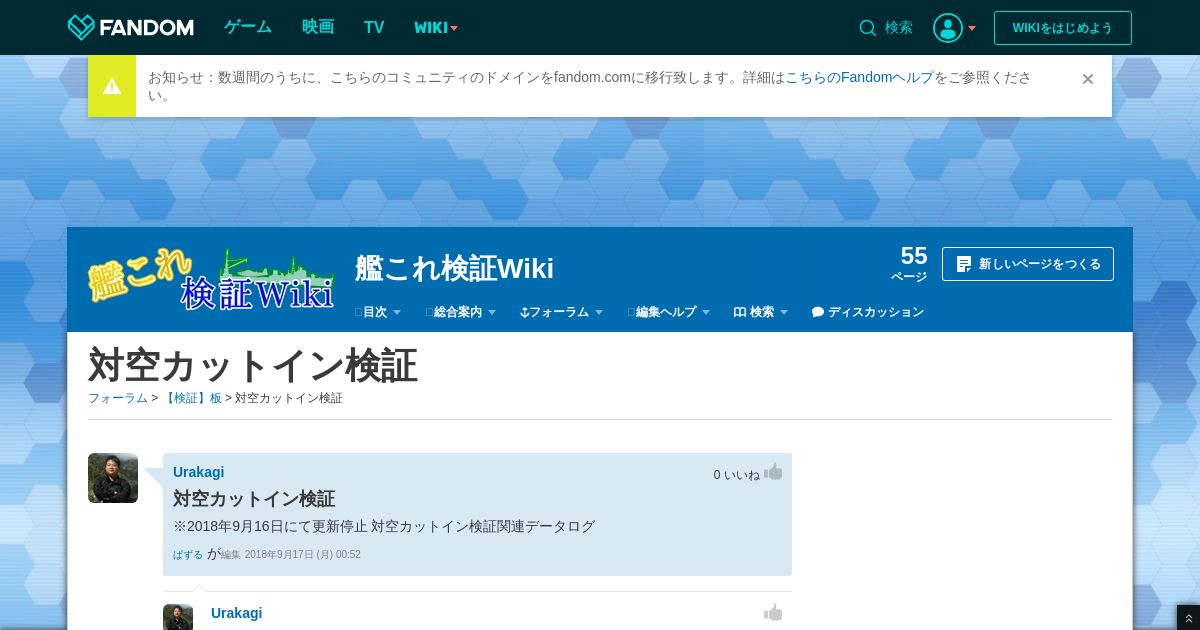Expand the 検索 wiki navigation menu
This screenshot has height=630, width=1200.
tap(761, 312)
